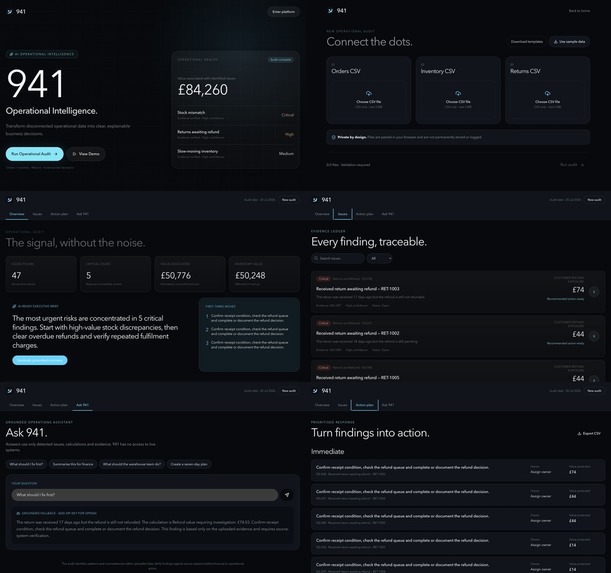Screen dimensions: 611x573
Task: Click the download icon next to Export CSV
Action: coord(579,433)
